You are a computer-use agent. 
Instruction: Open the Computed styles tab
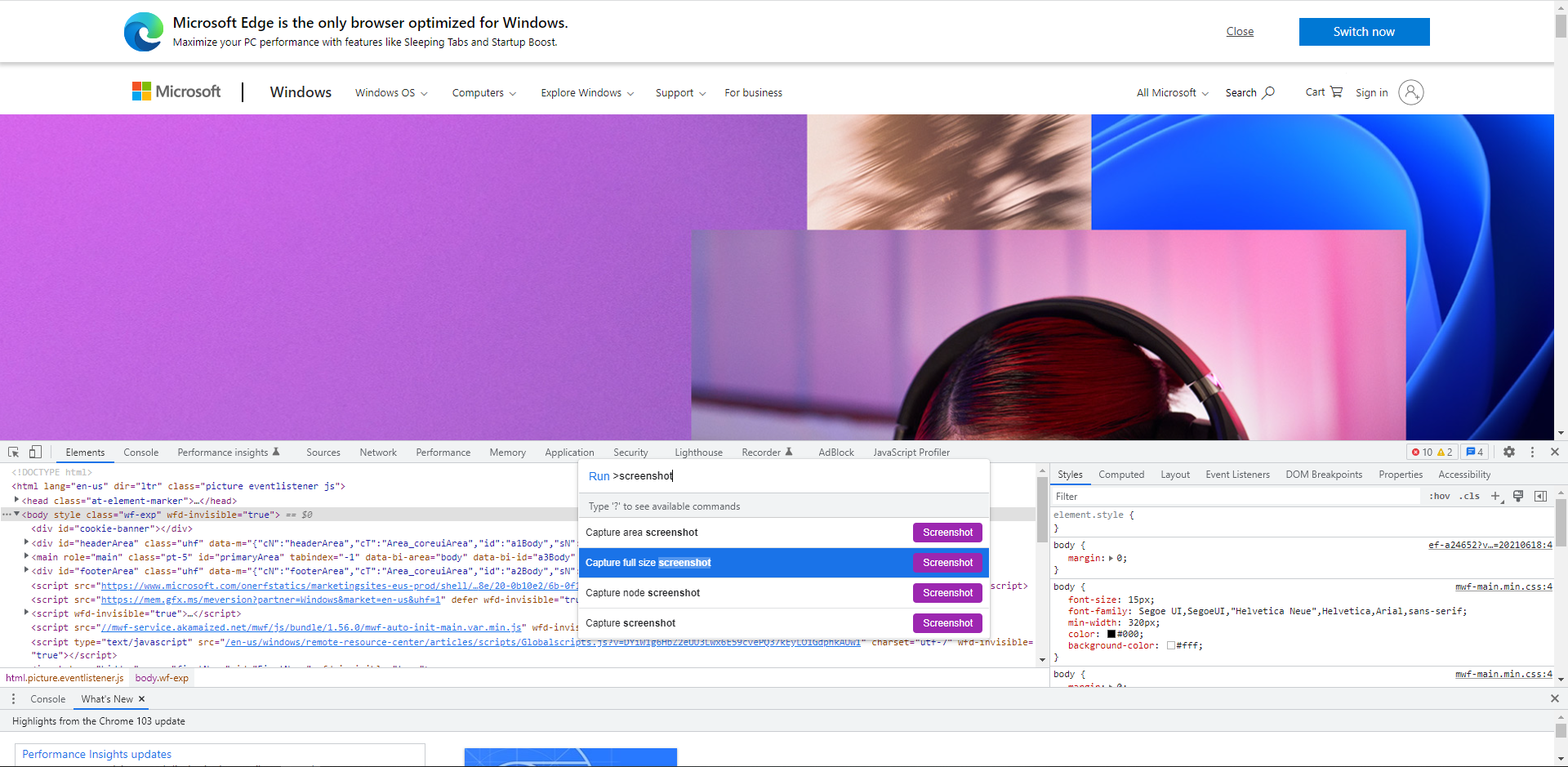point(1121,475)
